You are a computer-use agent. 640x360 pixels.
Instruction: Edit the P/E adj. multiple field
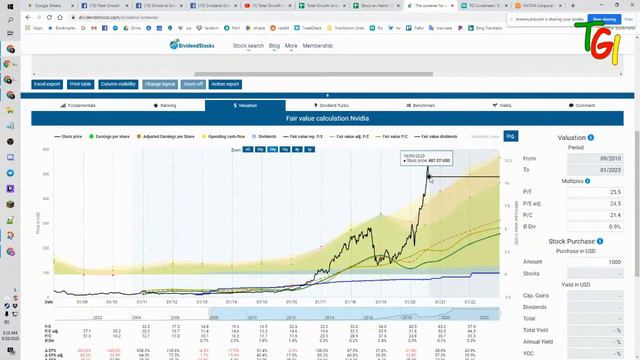(595, 203)
